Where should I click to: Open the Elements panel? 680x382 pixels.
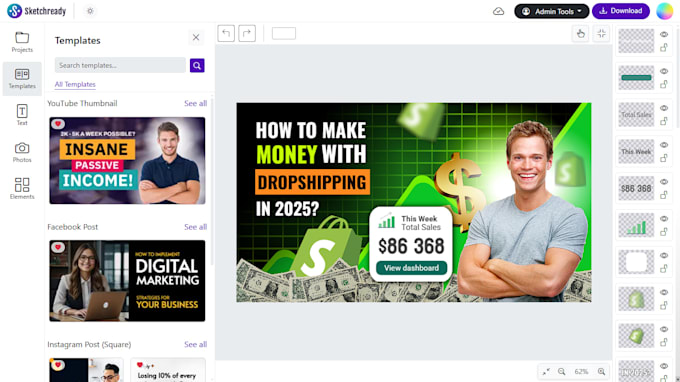point(22,189)
